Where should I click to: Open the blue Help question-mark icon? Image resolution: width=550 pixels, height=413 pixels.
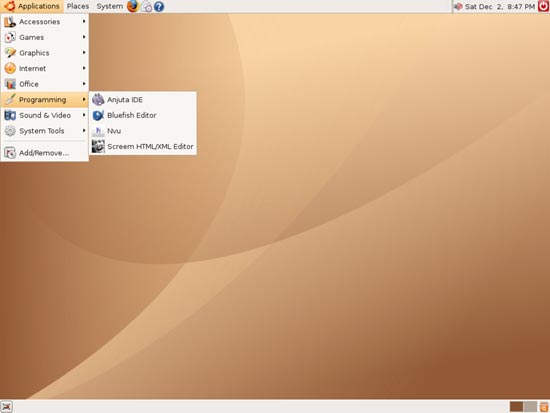pos(159,7)
